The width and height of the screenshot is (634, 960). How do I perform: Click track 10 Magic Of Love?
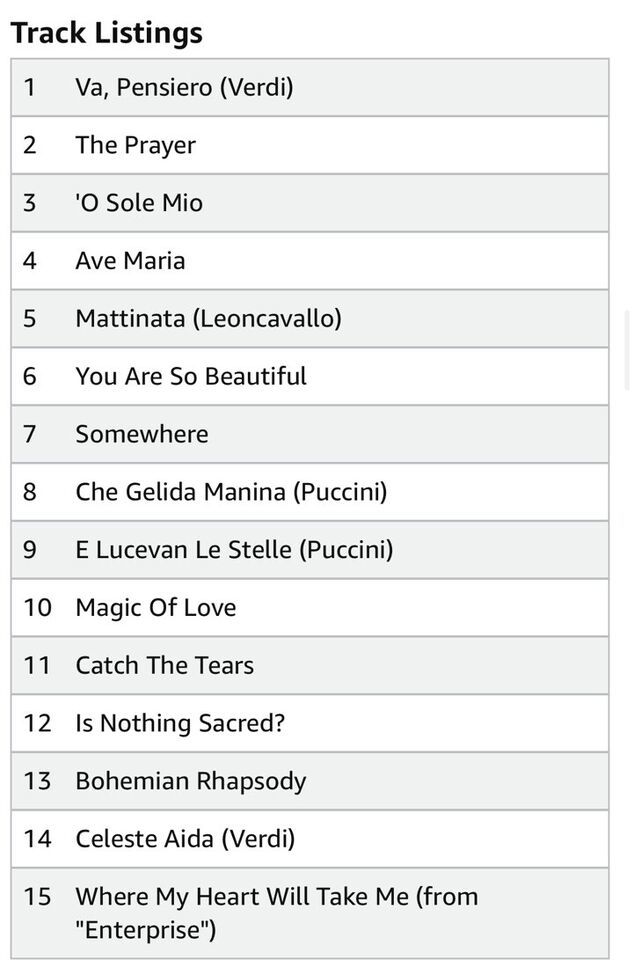point(310,608)
